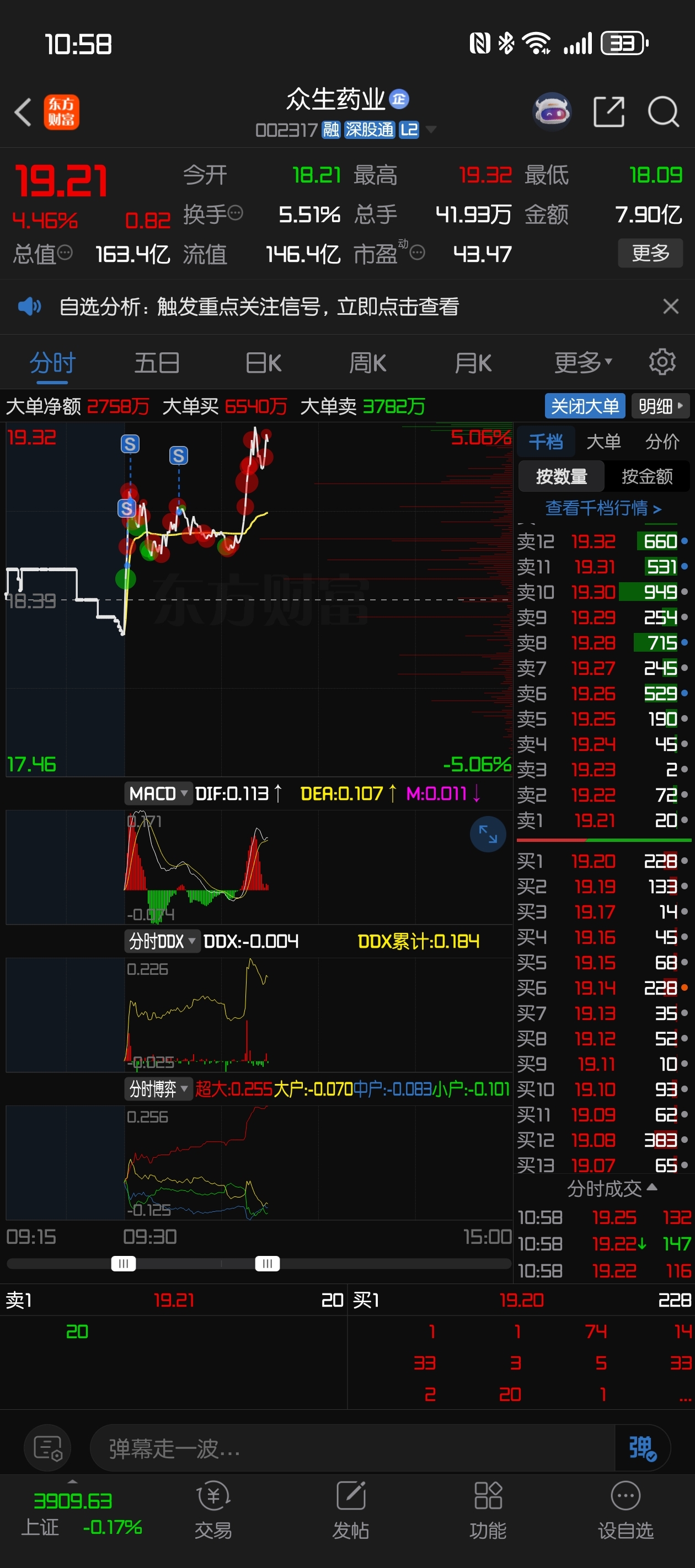Tap the share icon in header
Screen dimensions: 695x1568
click(x=608, y=112)
